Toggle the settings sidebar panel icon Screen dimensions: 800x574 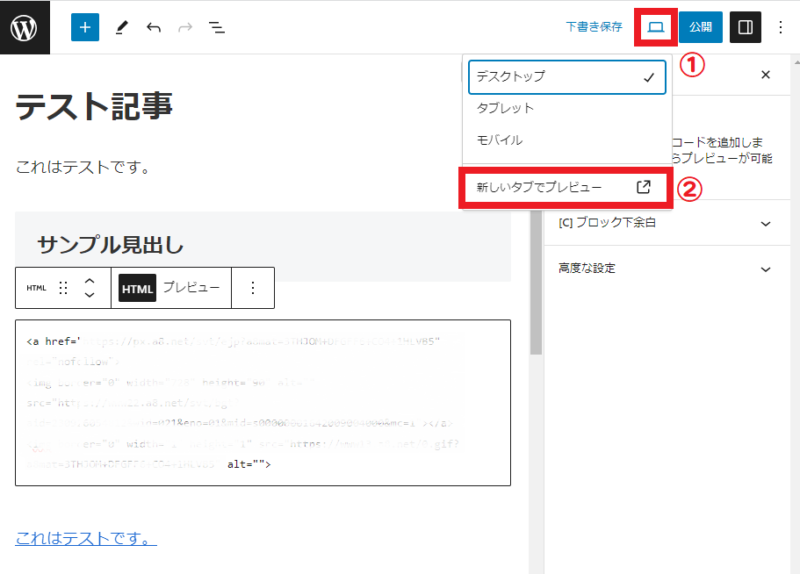[745, 27]
